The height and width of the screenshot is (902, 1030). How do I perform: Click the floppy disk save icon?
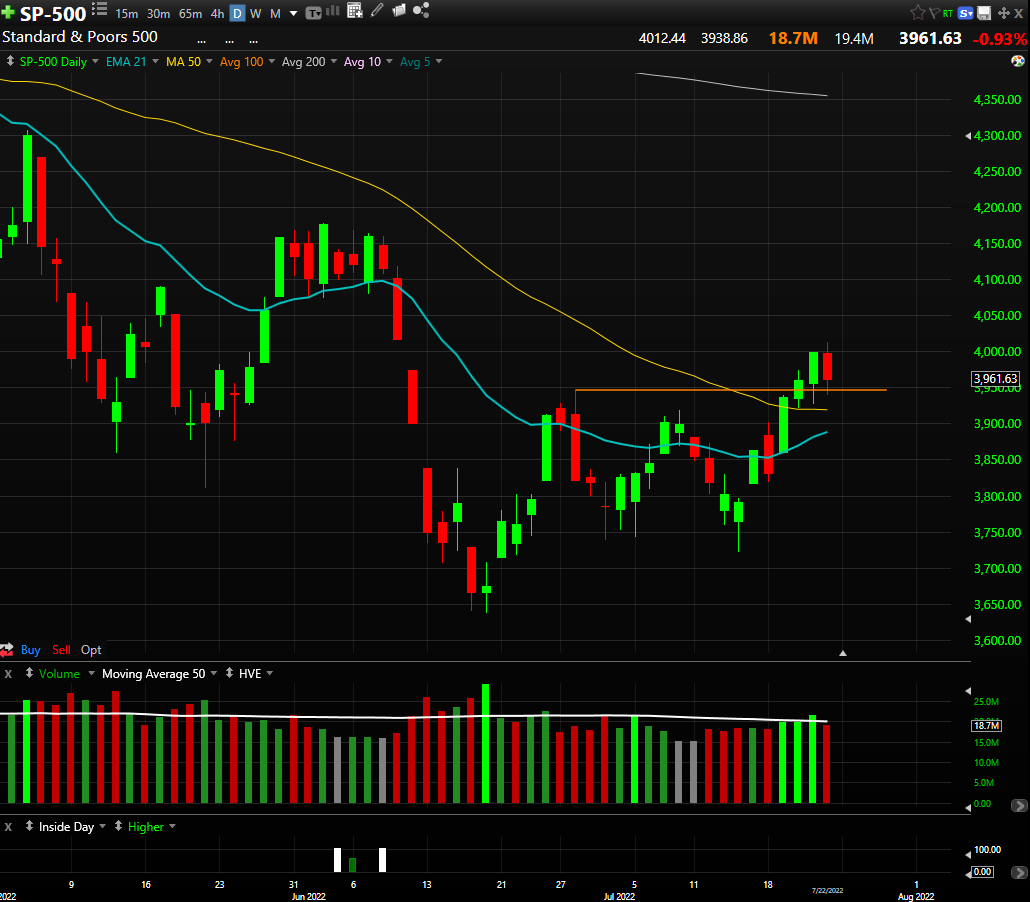tap(984, 12)
